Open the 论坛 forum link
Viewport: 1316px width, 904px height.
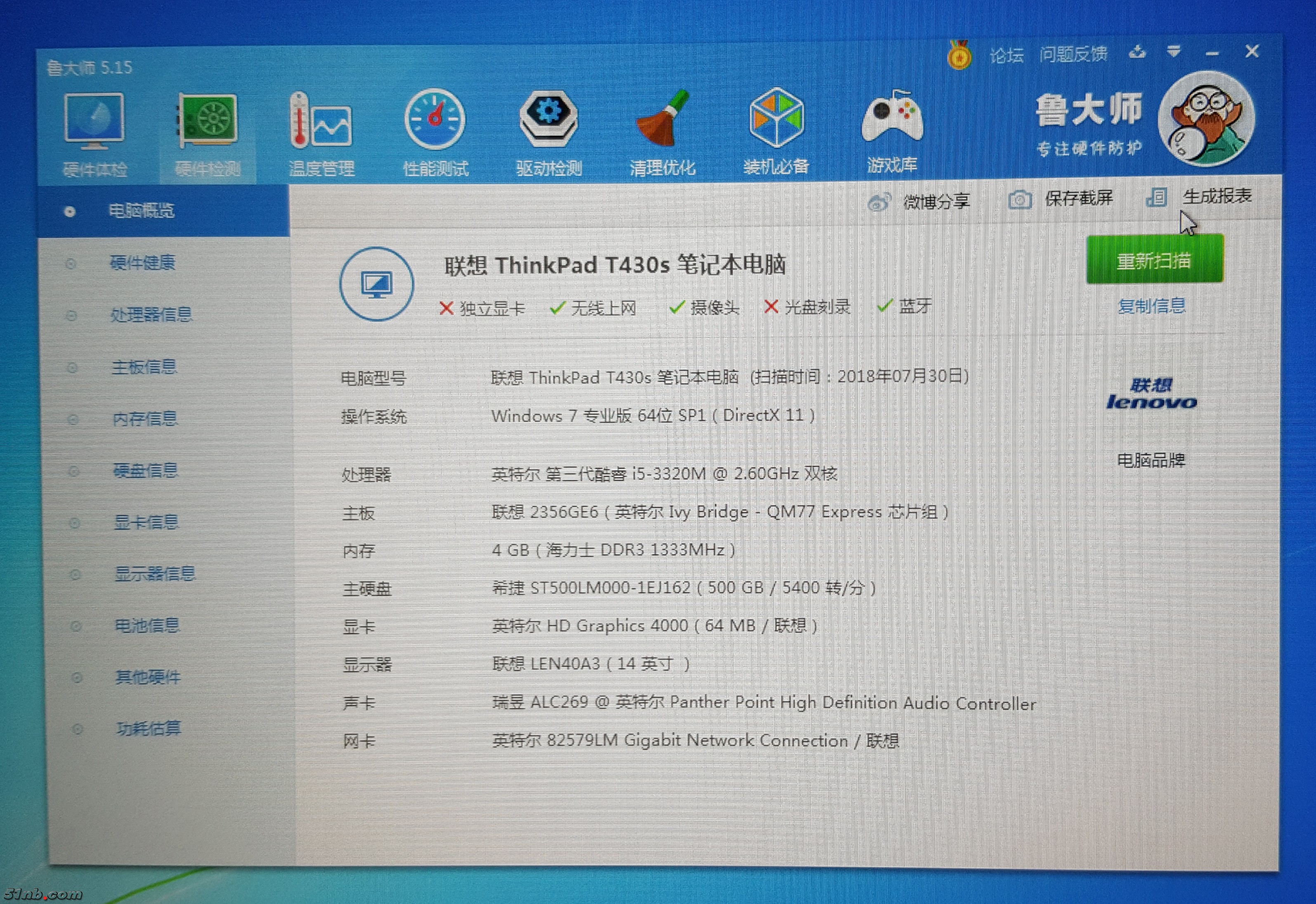point(1006,55)
